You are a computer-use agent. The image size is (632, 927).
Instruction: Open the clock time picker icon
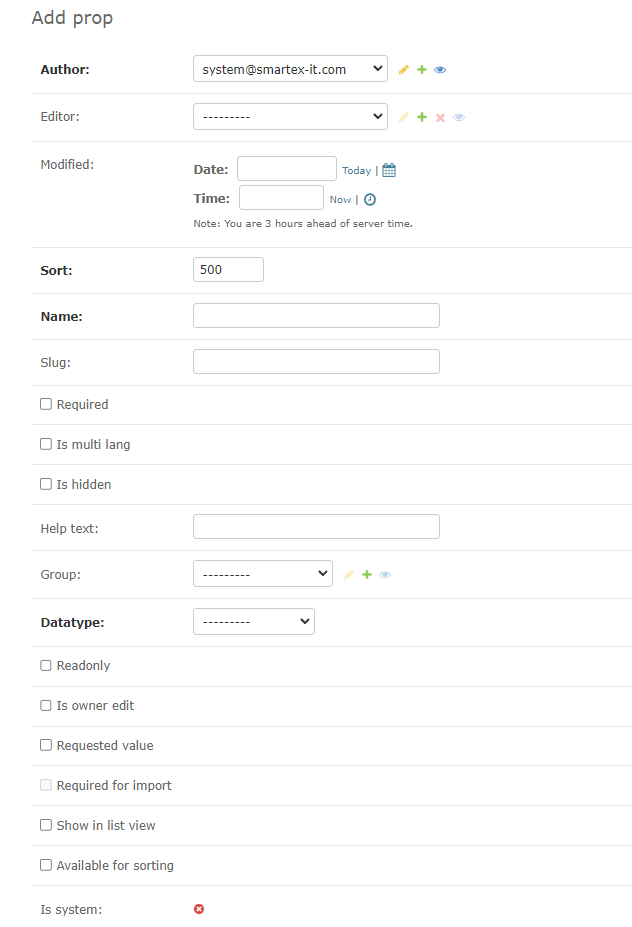pos(369,199)
